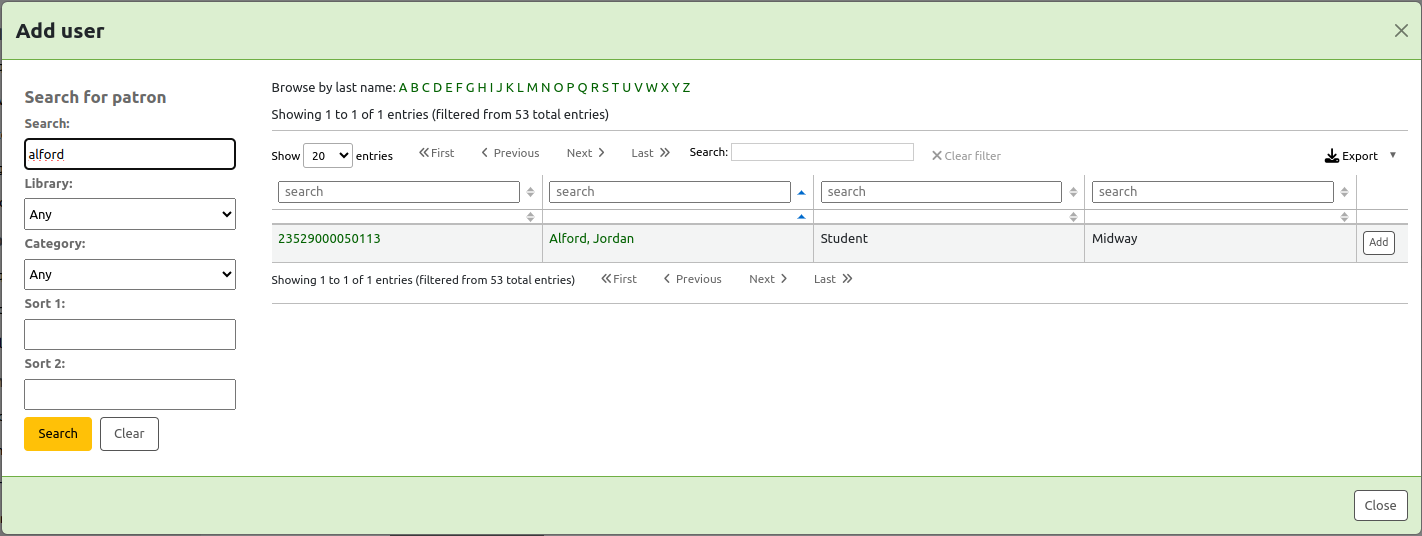Click the Clear filter button
The width and height of the screenshot is (1422, 536).
point(966,156)
